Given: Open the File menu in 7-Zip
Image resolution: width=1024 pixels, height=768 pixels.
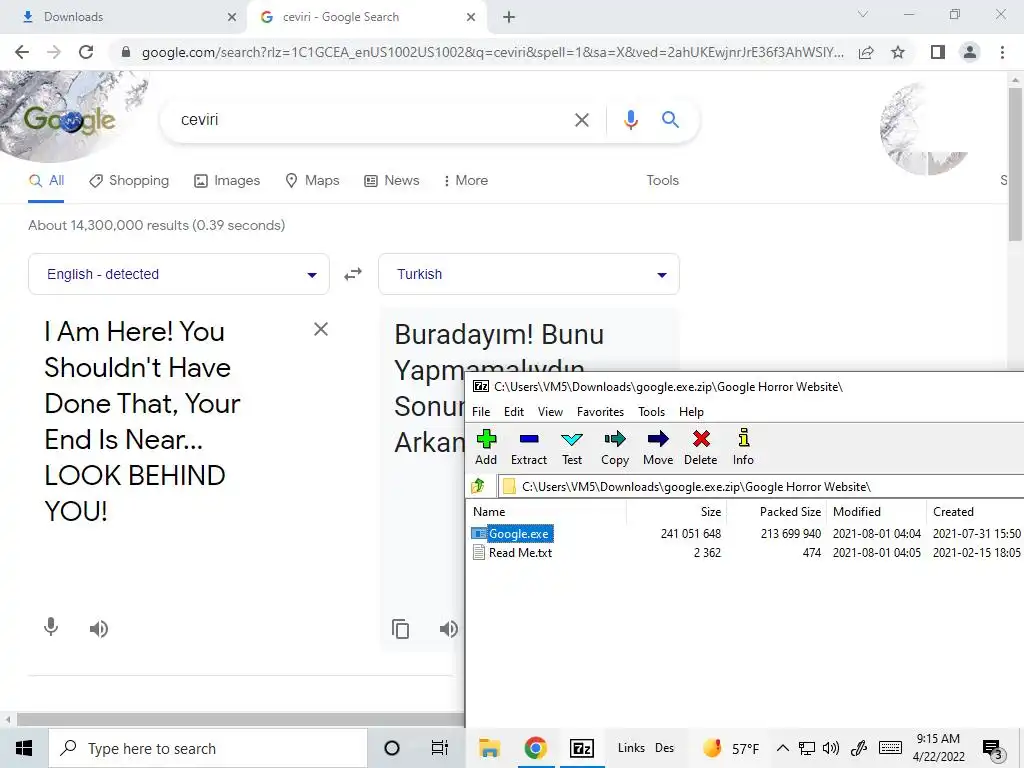Looking at the screenshot, I should click(481, 411).
